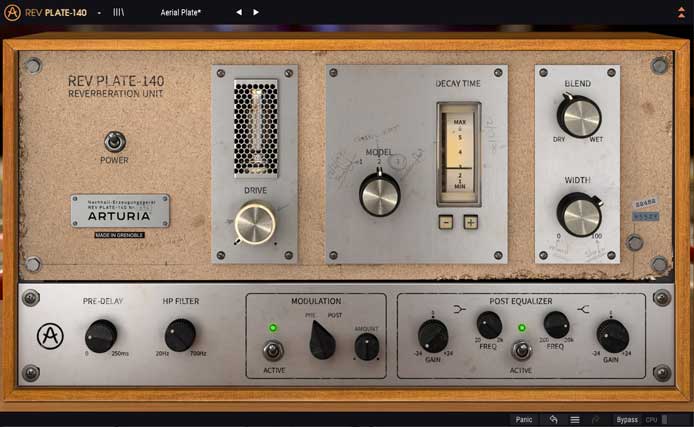
Task: Click the WIDTH knob
Action: click(x=579, y=215)
